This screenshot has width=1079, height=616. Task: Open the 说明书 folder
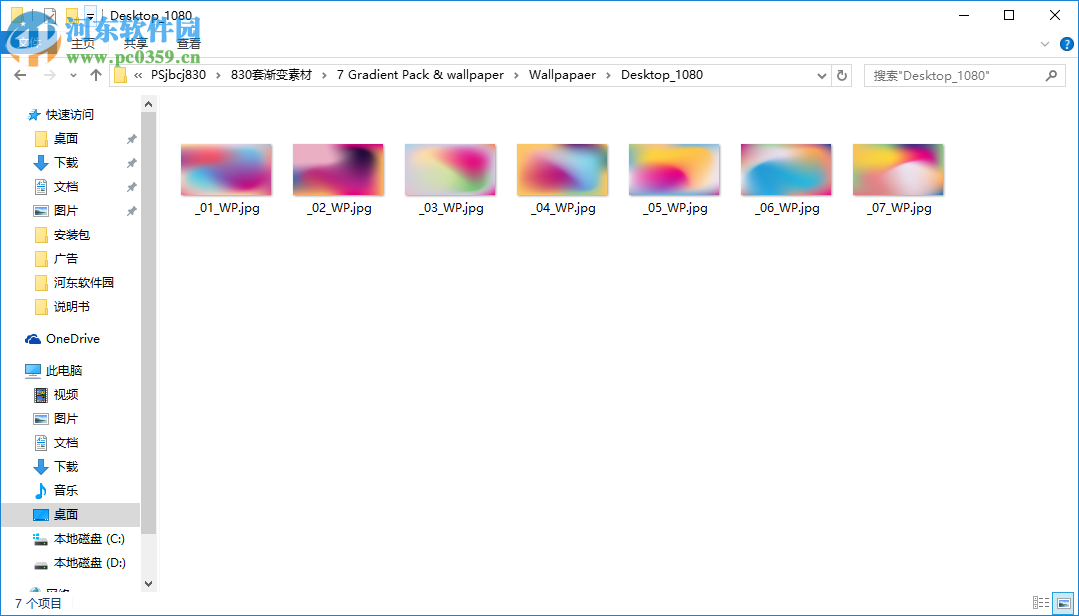(x=72, y=307)
